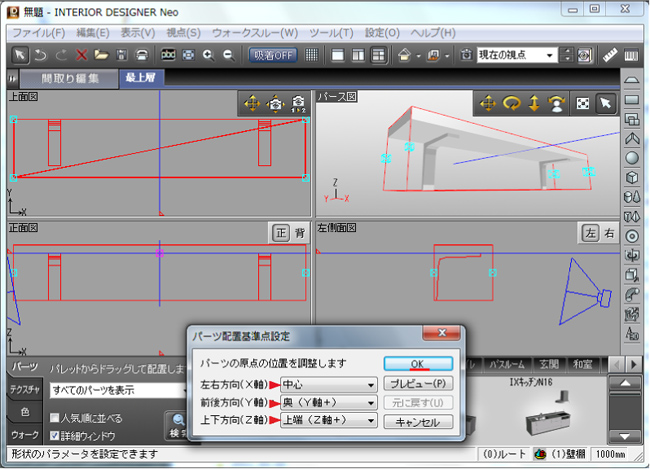Click the red X delete icon

[x=81, y=55]
